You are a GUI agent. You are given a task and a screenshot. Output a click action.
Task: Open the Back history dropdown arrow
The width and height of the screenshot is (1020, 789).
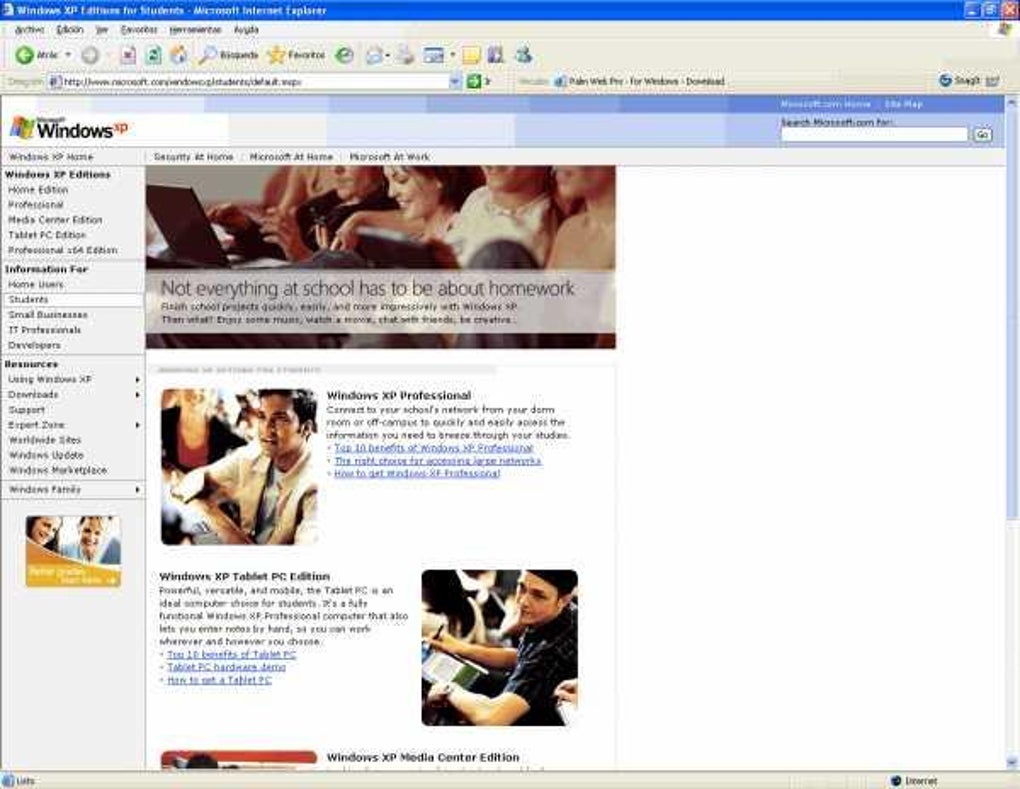pos(68,55)
